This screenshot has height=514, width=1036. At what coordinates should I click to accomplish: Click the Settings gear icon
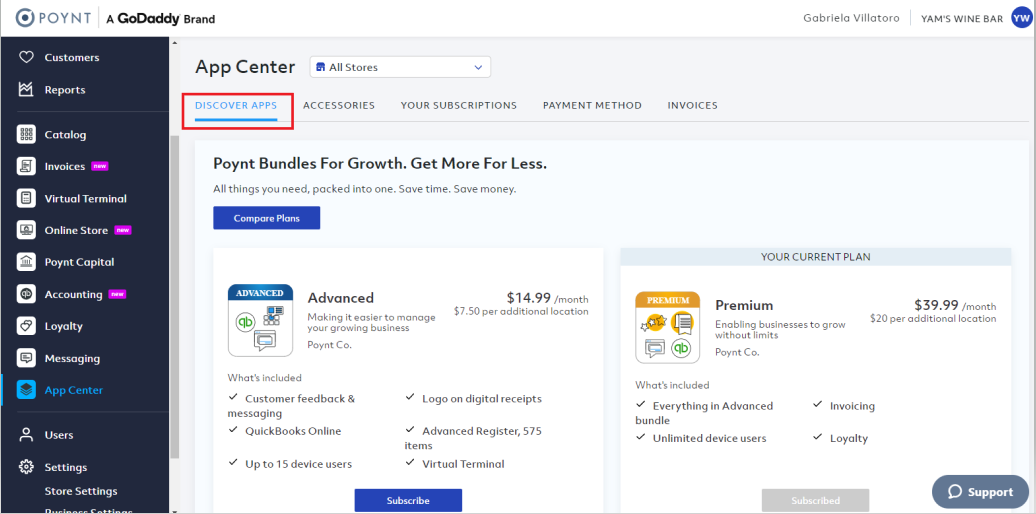[26, 466]
